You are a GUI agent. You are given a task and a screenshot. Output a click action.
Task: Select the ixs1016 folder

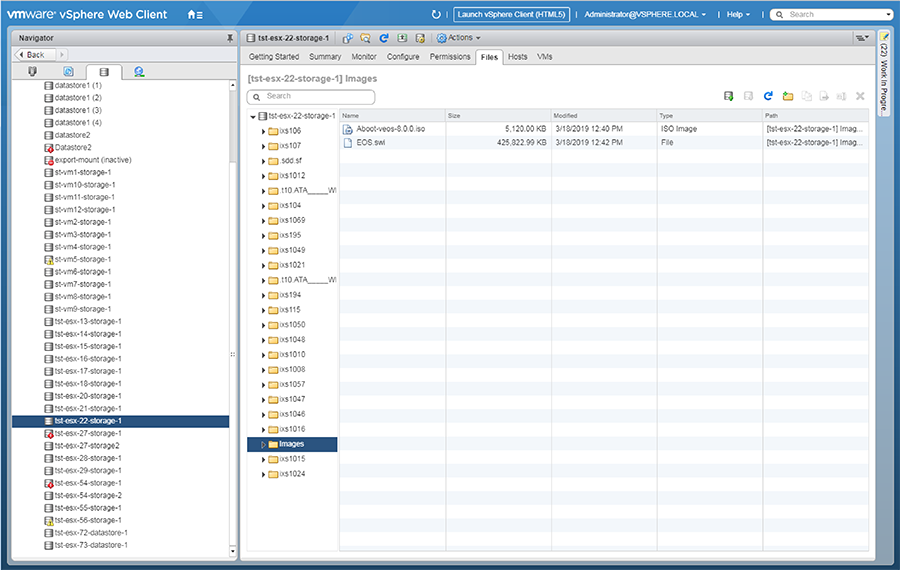pos(292,429)
